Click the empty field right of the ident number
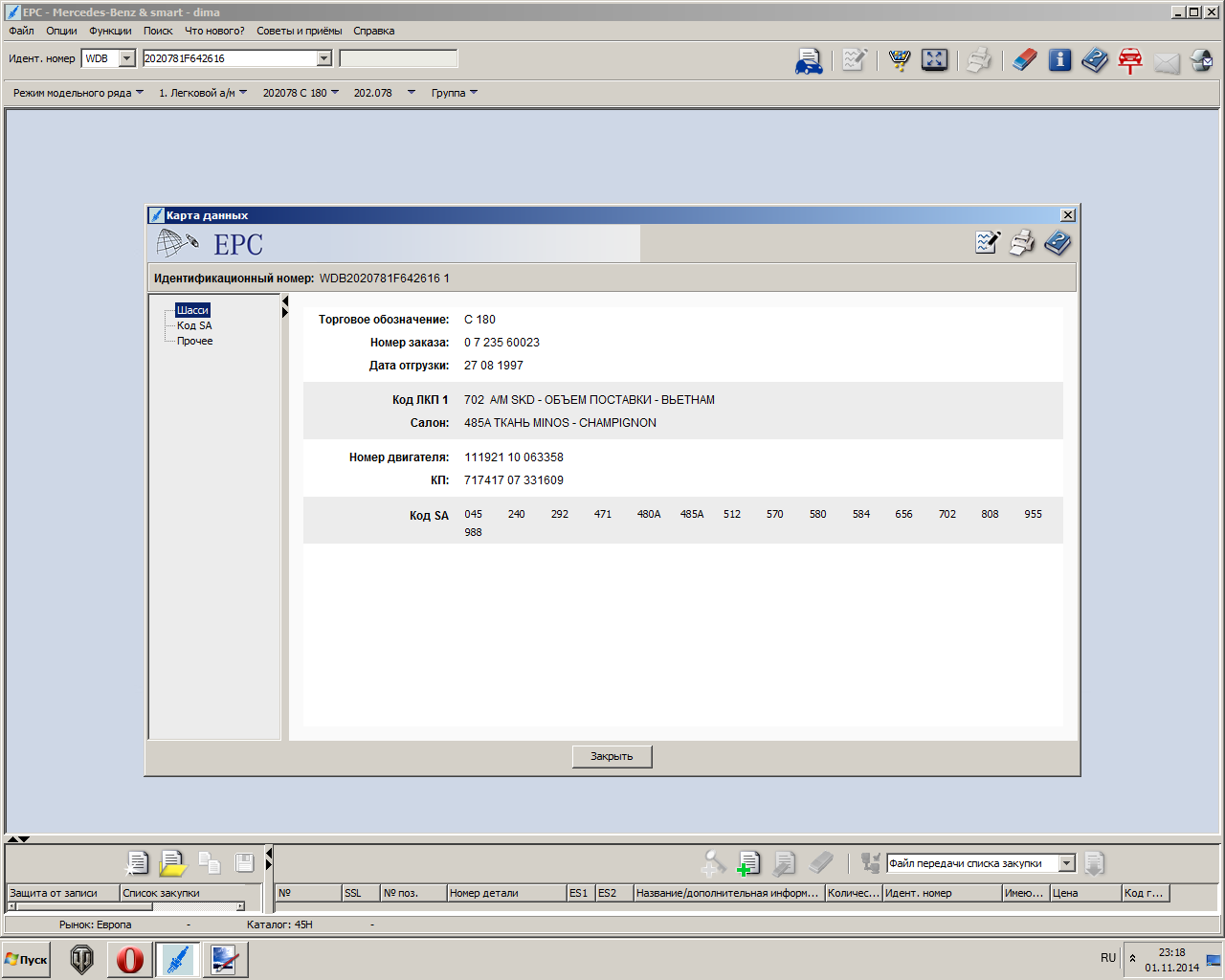 (398, 58)
